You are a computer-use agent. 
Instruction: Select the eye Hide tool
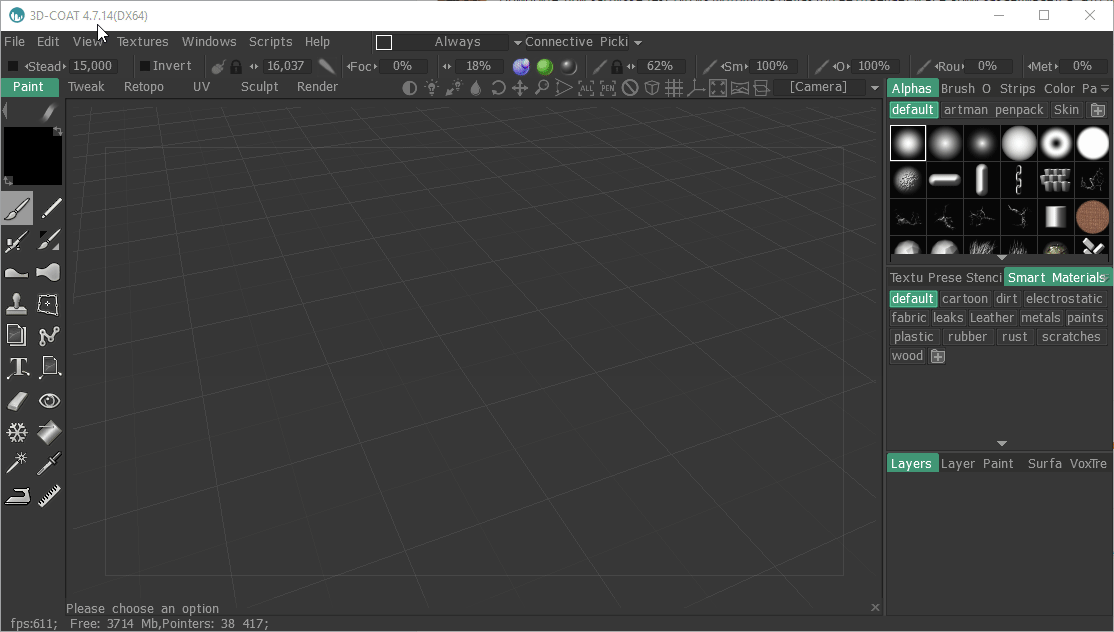click(x=49, y=401)
